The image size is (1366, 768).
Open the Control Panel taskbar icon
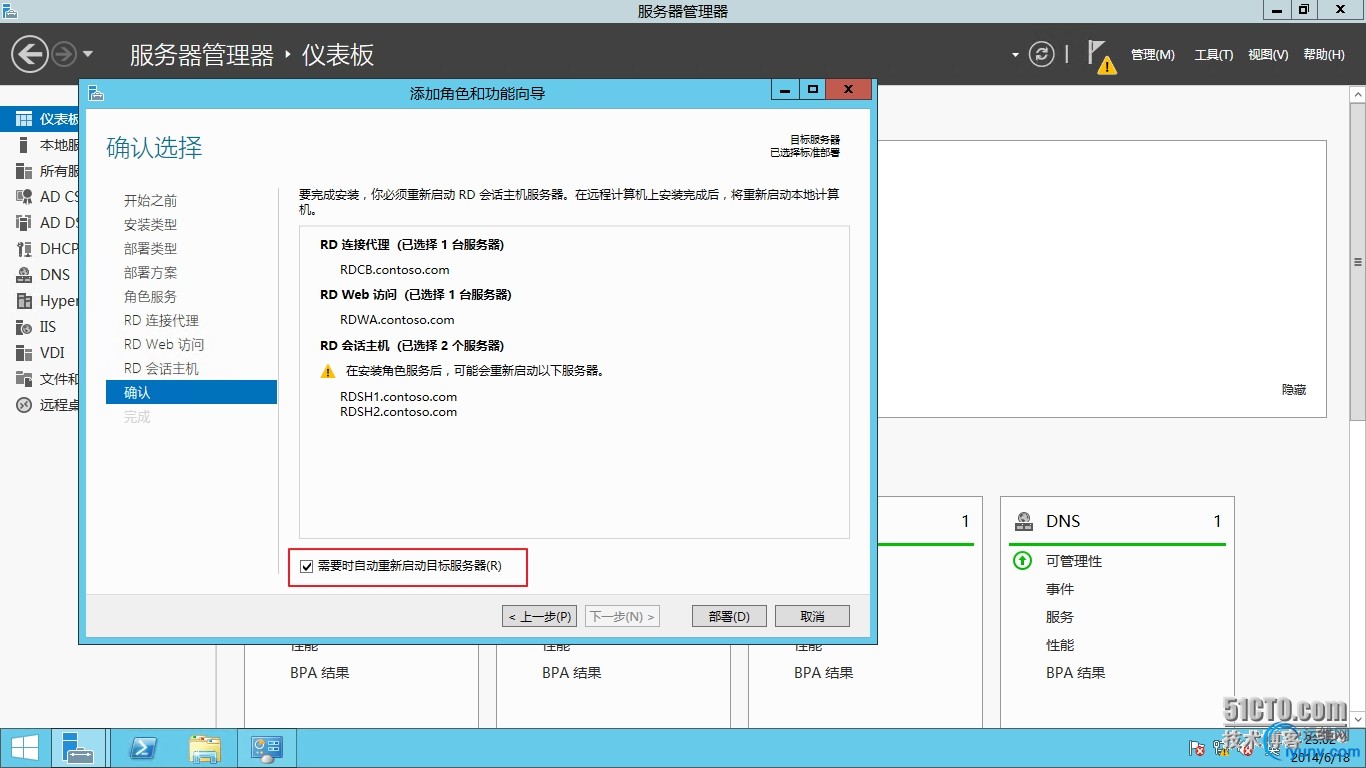[x=267, y=748]
